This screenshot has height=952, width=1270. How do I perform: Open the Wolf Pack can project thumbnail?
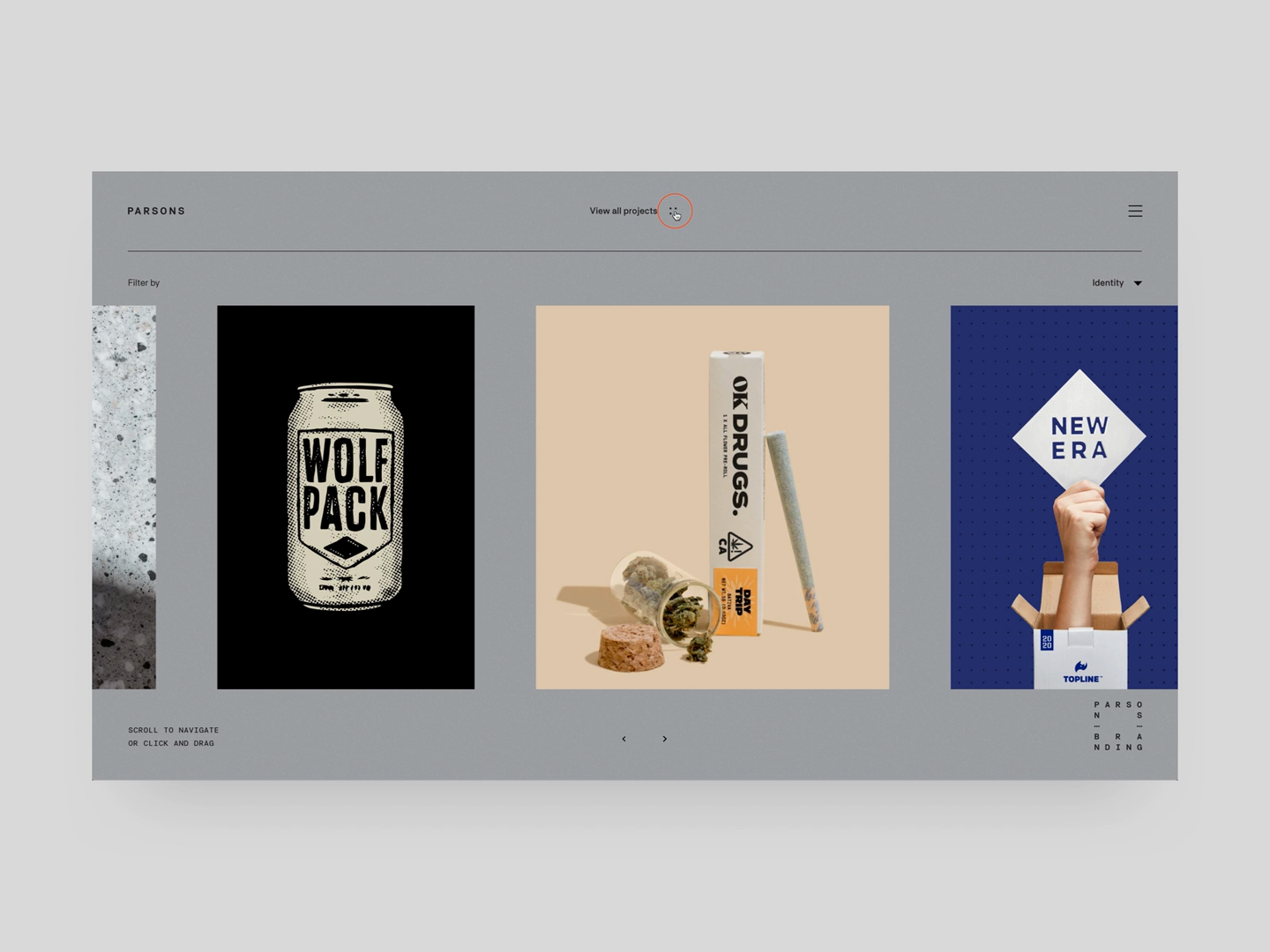(346, 497)
